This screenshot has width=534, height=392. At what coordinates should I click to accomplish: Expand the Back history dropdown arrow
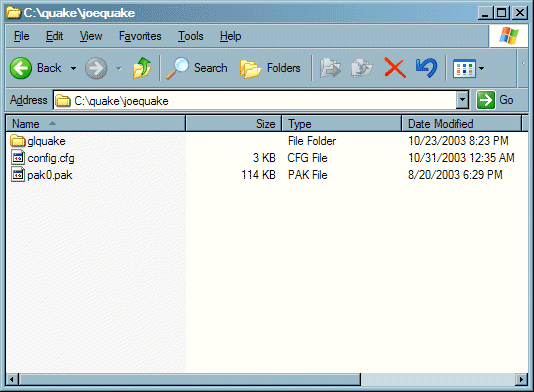tap(74, 68)
